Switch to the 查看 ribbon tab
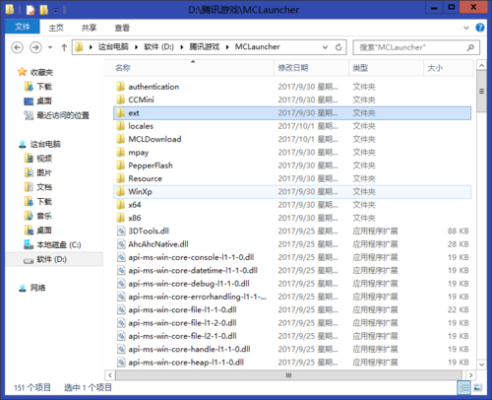 click(x=122, y=28)
